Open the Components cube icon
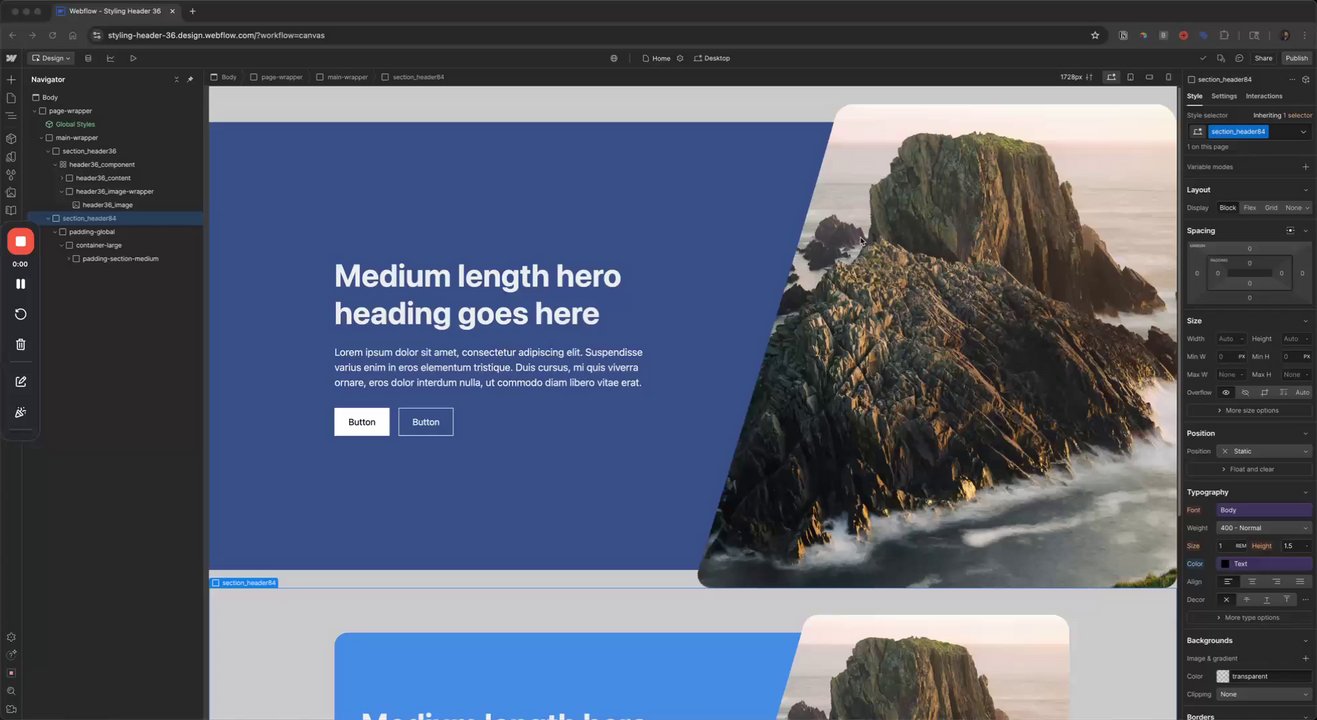 point(11,139)
